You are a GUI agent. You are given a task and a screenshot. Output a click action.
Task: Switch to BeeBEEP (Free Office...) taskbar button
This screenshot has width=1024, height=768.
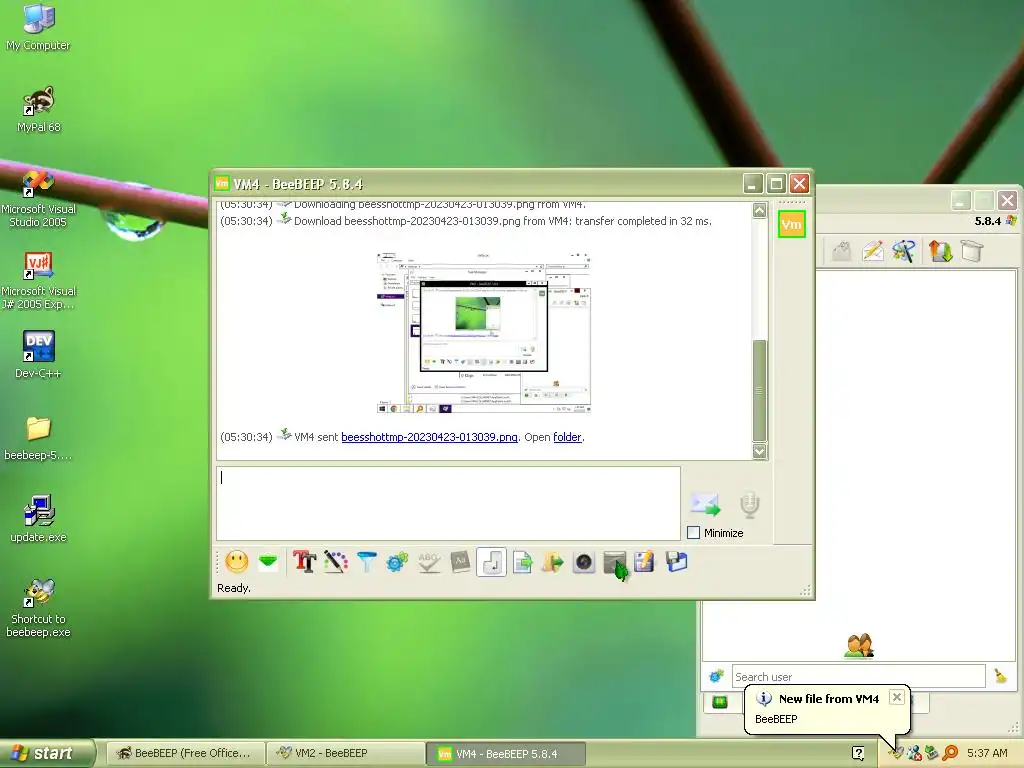[185, 753]
